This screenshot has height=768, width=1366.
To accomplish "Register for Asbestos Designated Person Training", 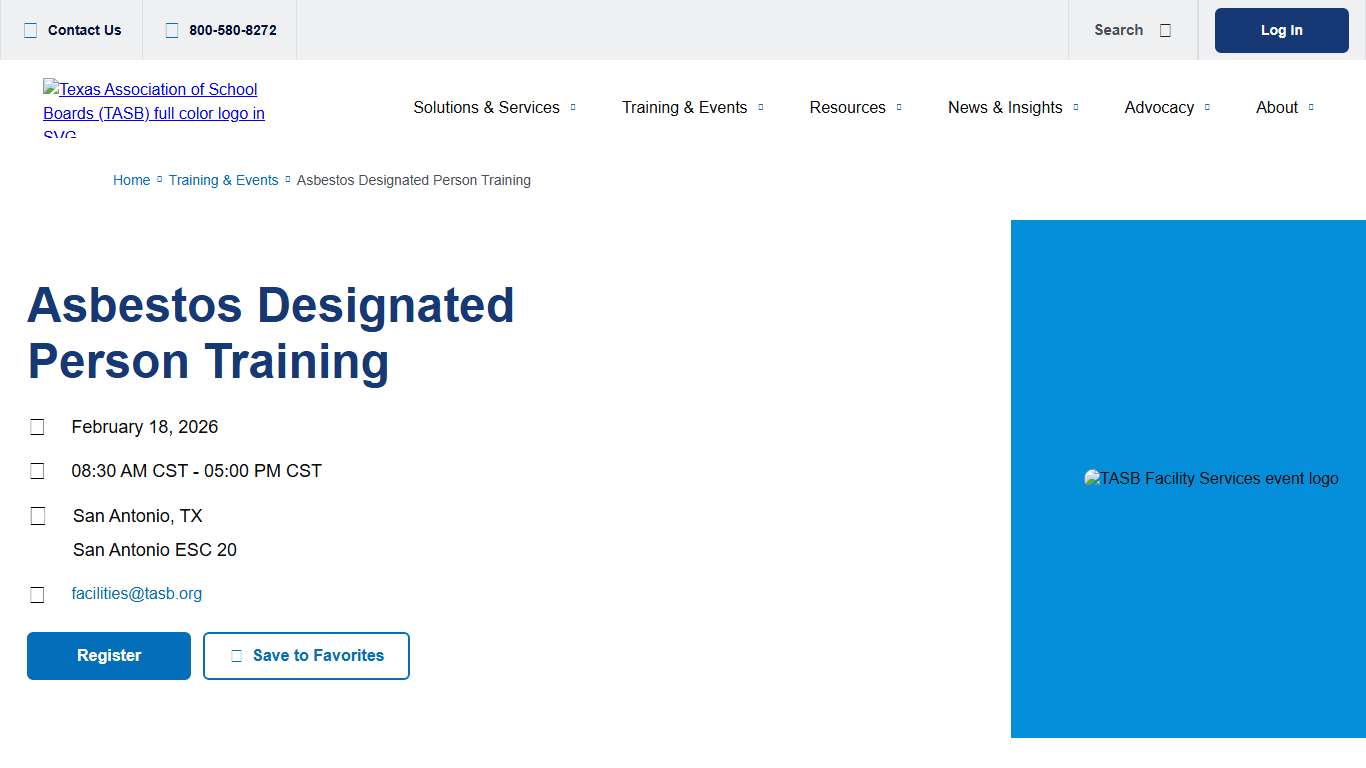I will tap(108, 656).
